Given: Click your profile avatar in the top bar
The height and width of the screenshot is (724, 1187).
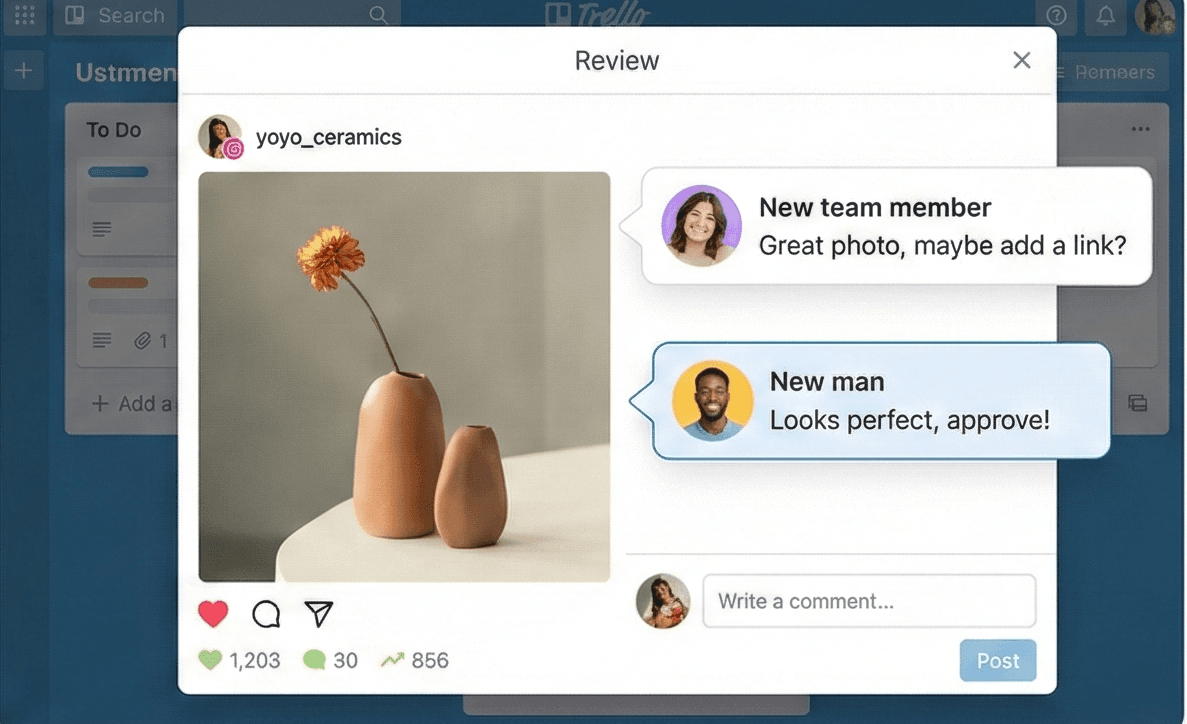Looking at the screenshot, I should tap(1155, 16).
